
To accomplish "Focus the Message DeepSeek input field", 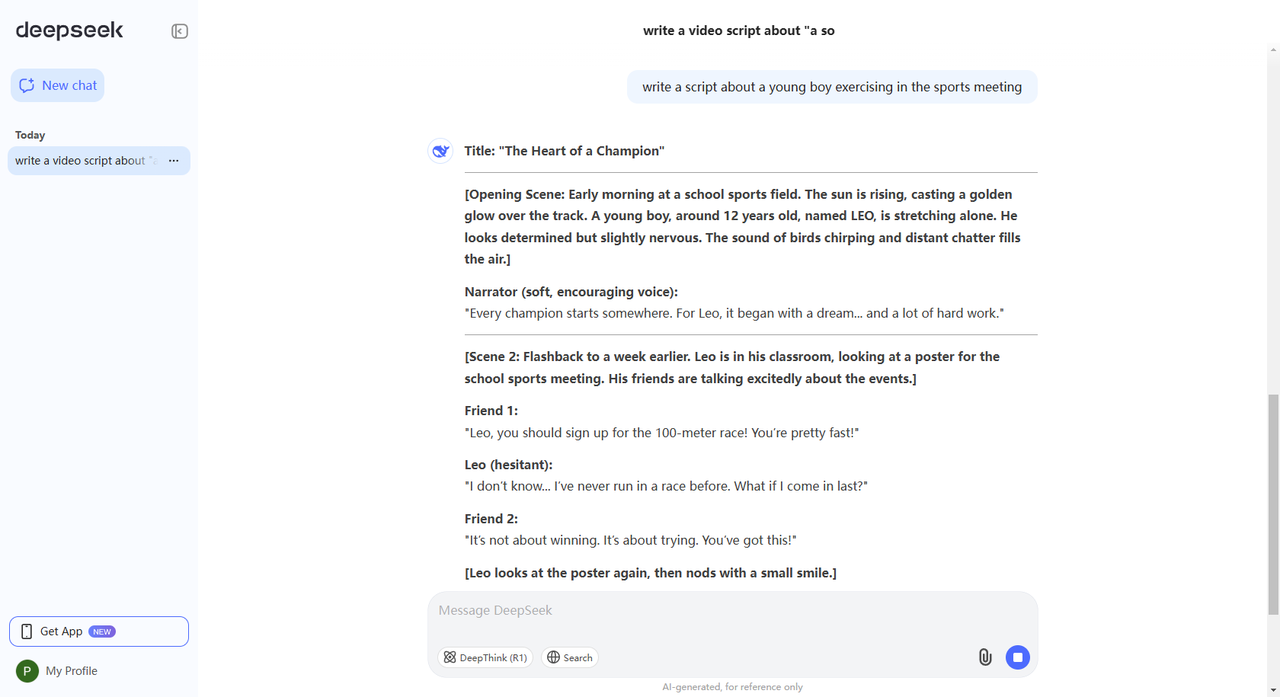I will point(732,610).
